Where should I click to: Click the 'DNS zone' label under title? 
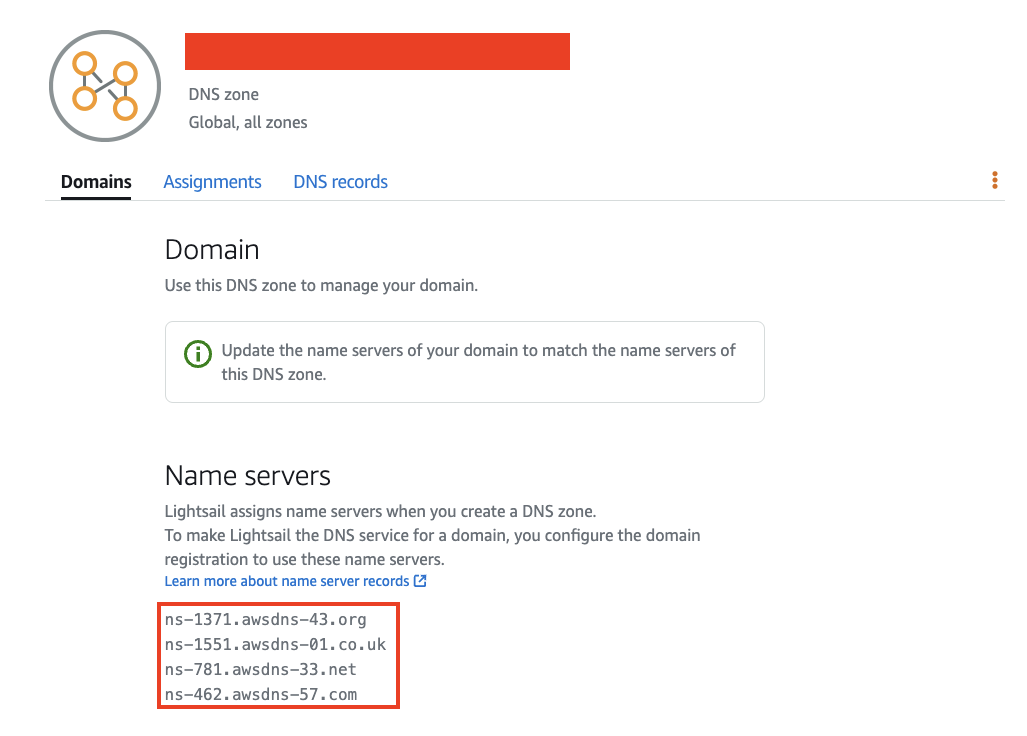224,95
